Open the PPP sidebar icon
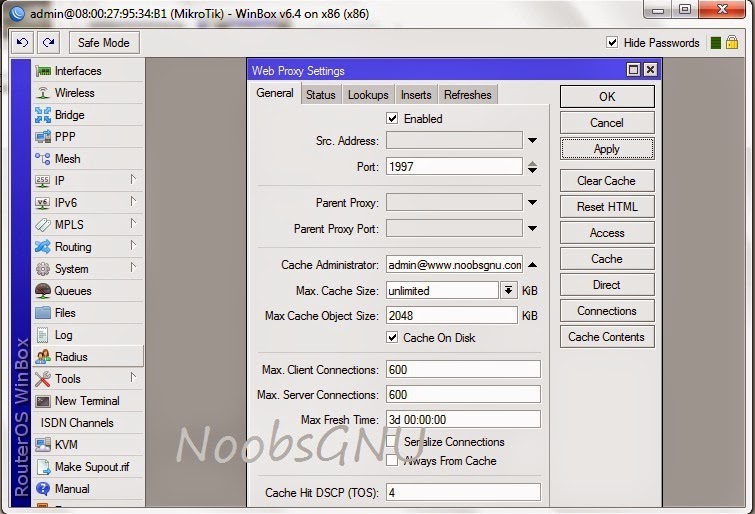The image size is (755, 514). tap(43, 137)
